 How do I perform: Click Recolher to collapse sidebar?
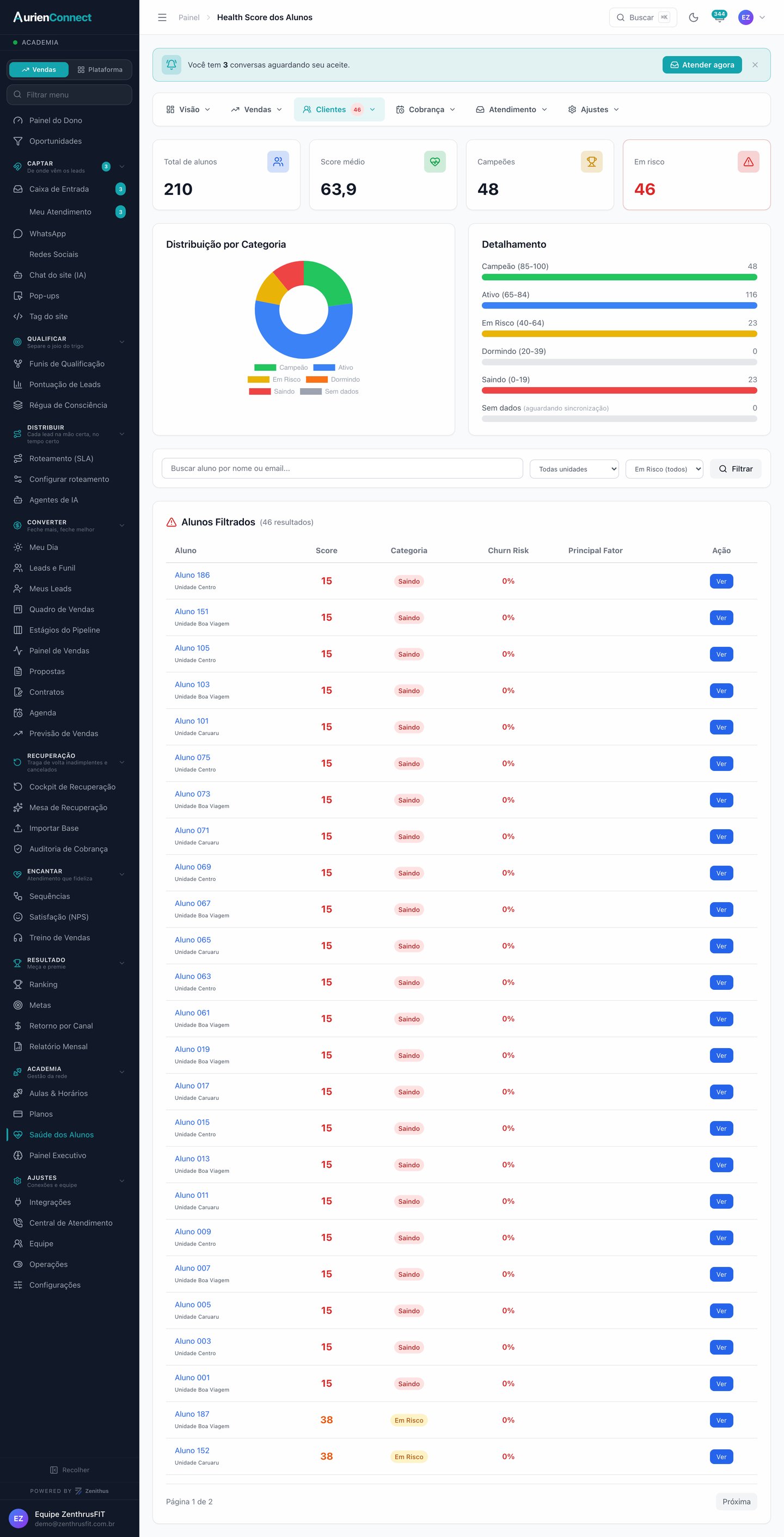(x=70, y=1469)
